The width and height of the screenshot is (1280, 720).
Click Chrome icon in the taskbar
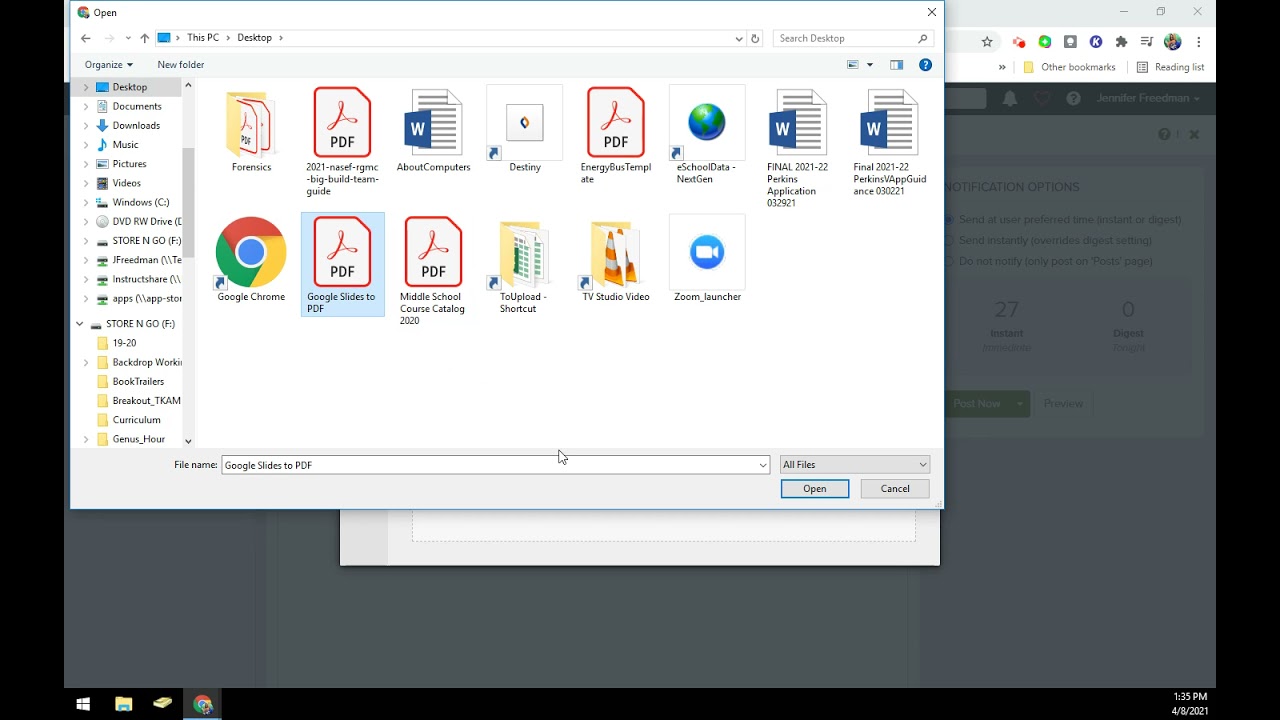click(x=203, y=704)
